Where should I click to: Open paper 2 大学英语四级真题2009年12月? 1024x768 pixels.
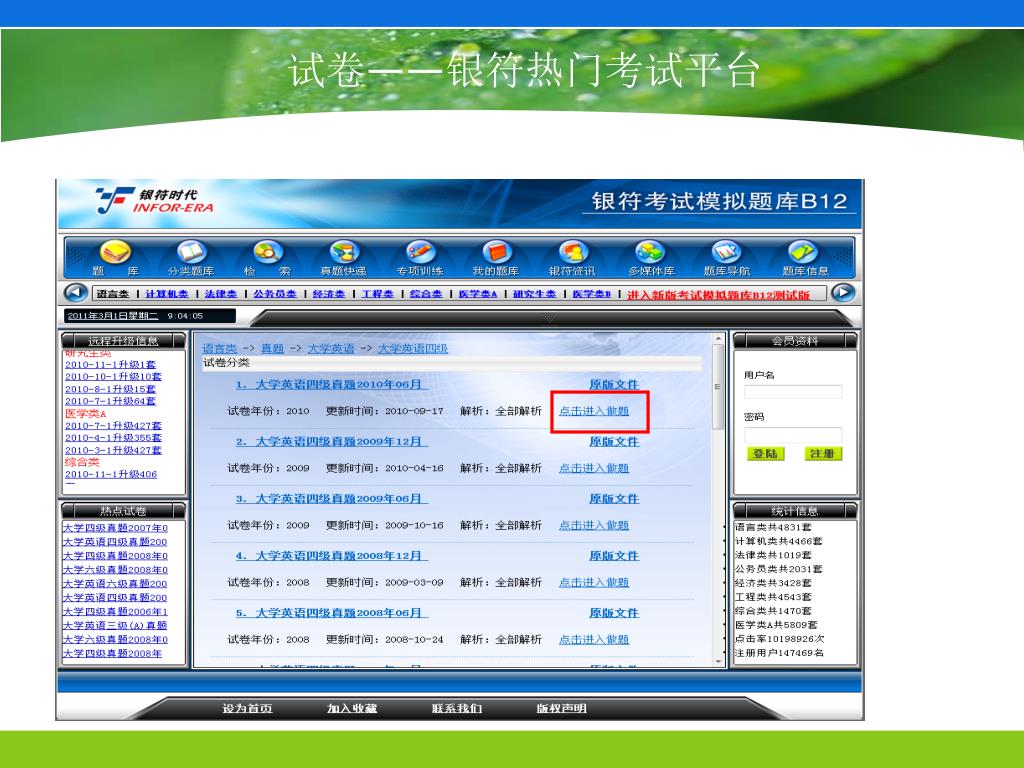click(332, 441)
